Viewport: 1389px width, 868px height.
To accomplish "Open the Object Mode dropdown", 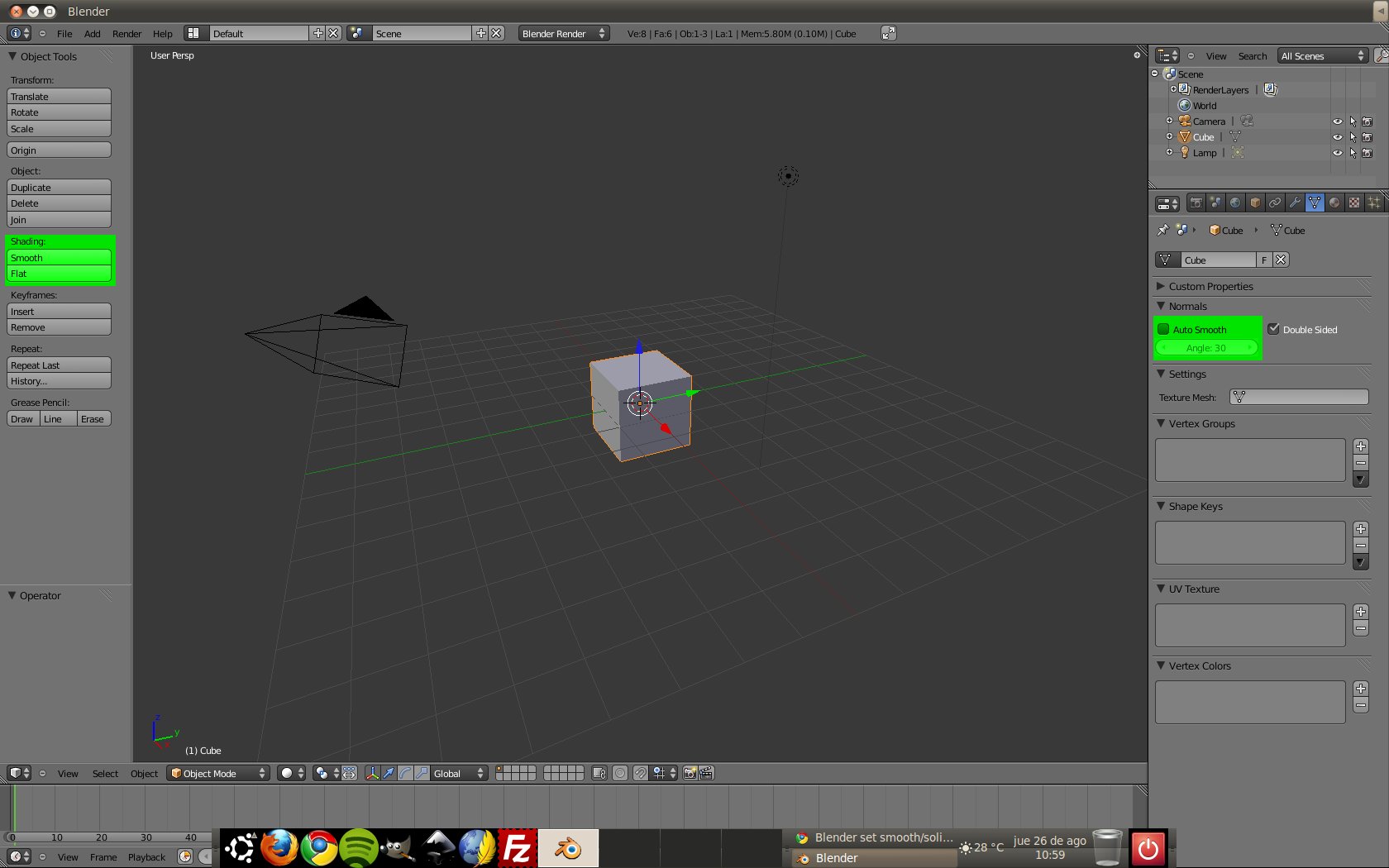I will click(218, 773).
